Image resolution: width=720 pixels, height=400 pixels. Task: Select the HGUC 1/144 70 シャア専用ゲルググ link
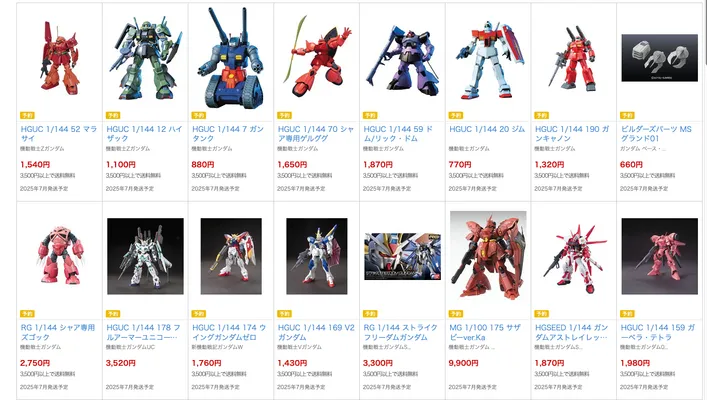[x=315, y=134]
